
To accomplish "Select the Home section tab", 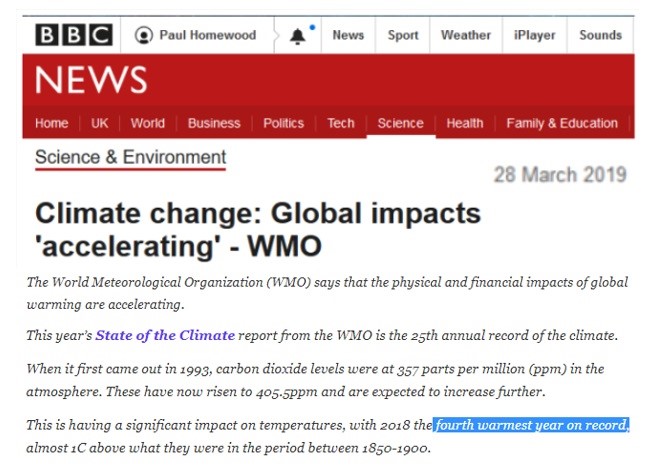I will point(52,123).
